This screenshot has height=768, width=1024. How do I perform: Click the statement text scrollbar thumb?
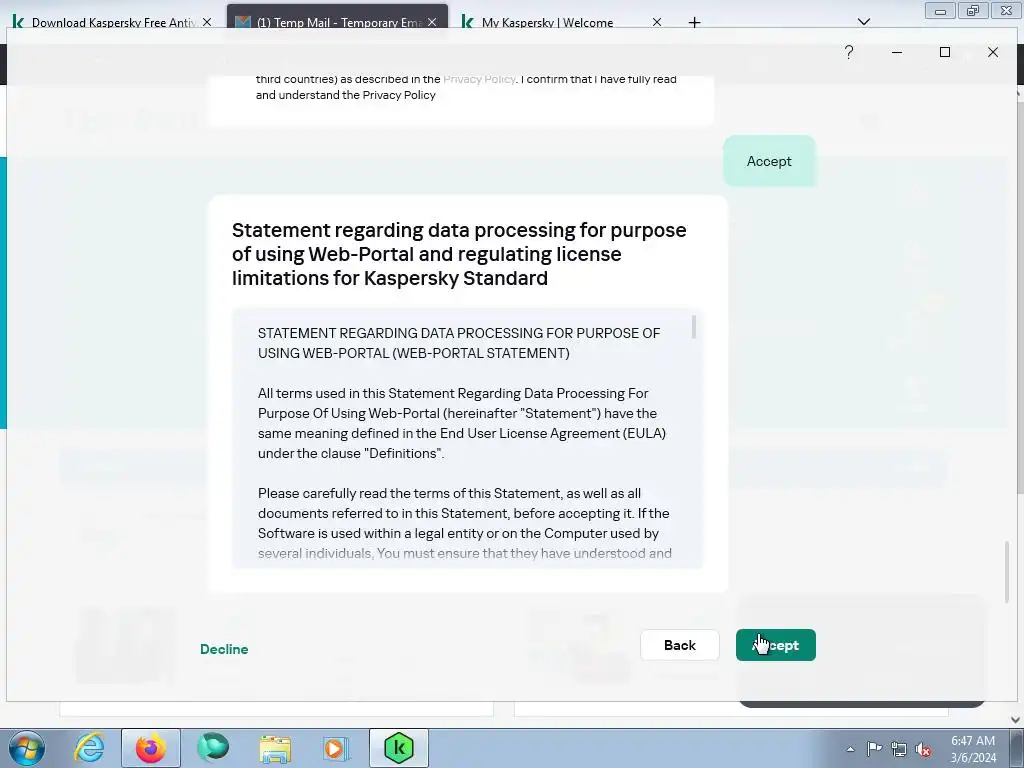point(694,327)
